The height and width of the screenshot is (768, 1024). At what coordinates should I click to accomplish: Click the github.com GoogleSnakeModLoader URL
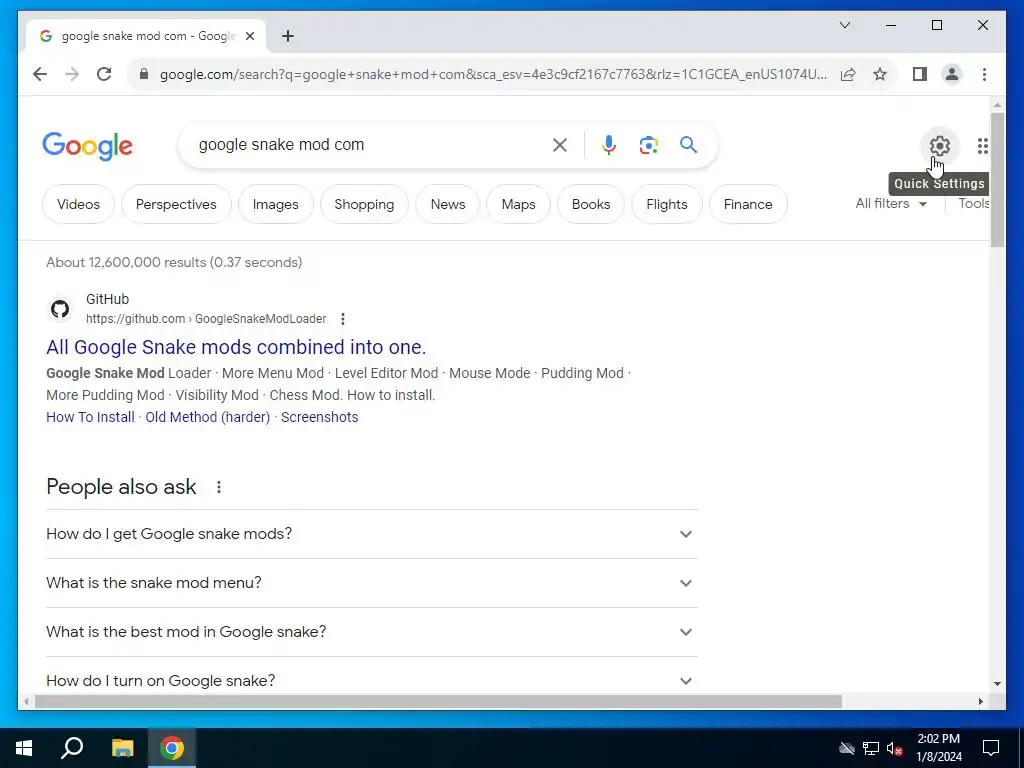pos(206,319)
